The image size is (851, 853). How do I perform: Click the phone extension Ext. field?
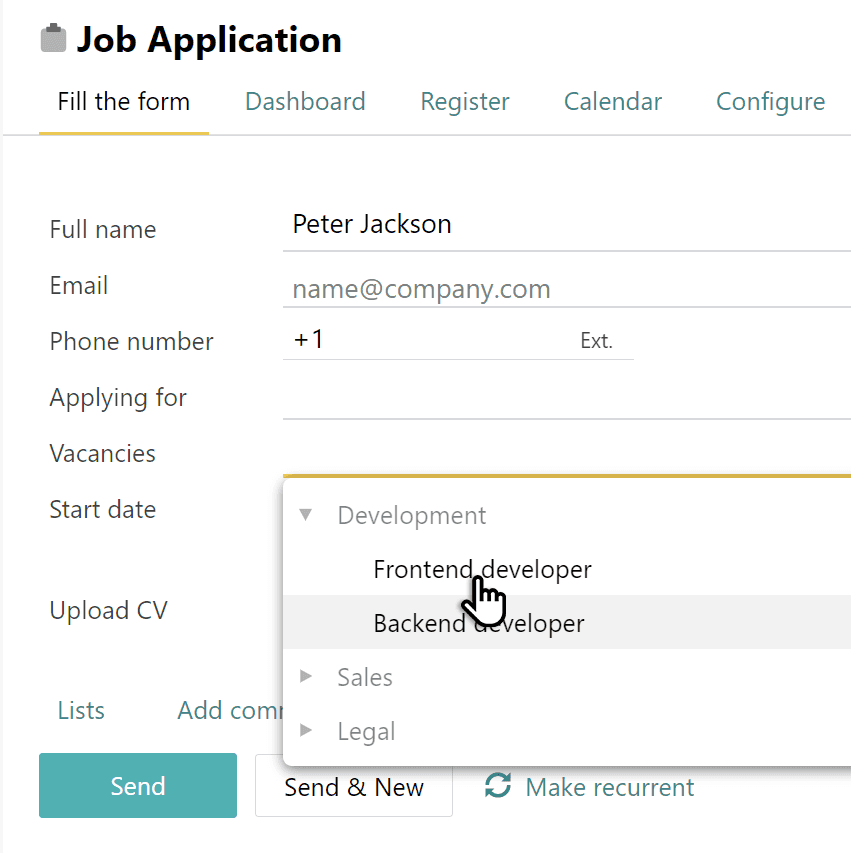tap(596, 340)
